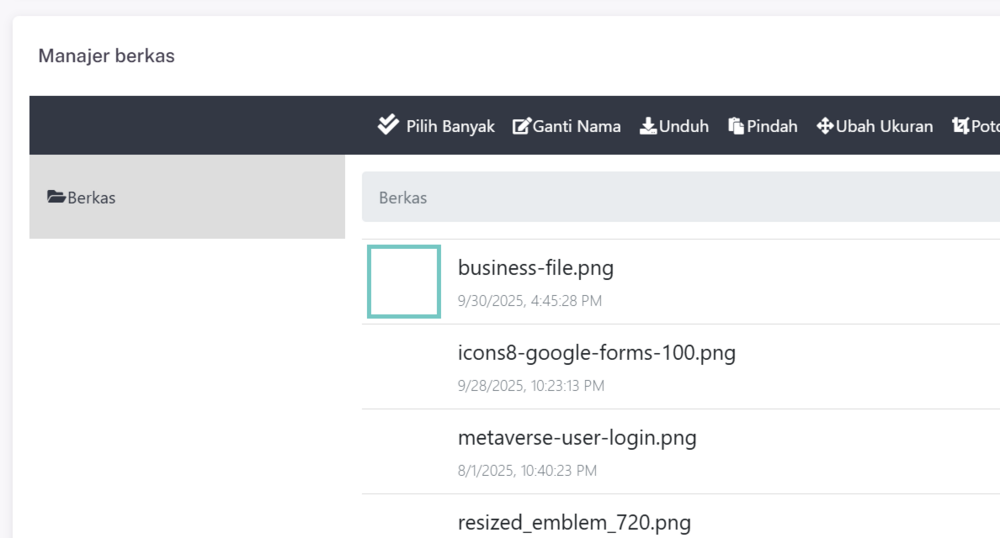Click the pencil edit icon for Ganti Nama
The width and height of the screenshot is (1000, 538).
click(x=521, y=126)
